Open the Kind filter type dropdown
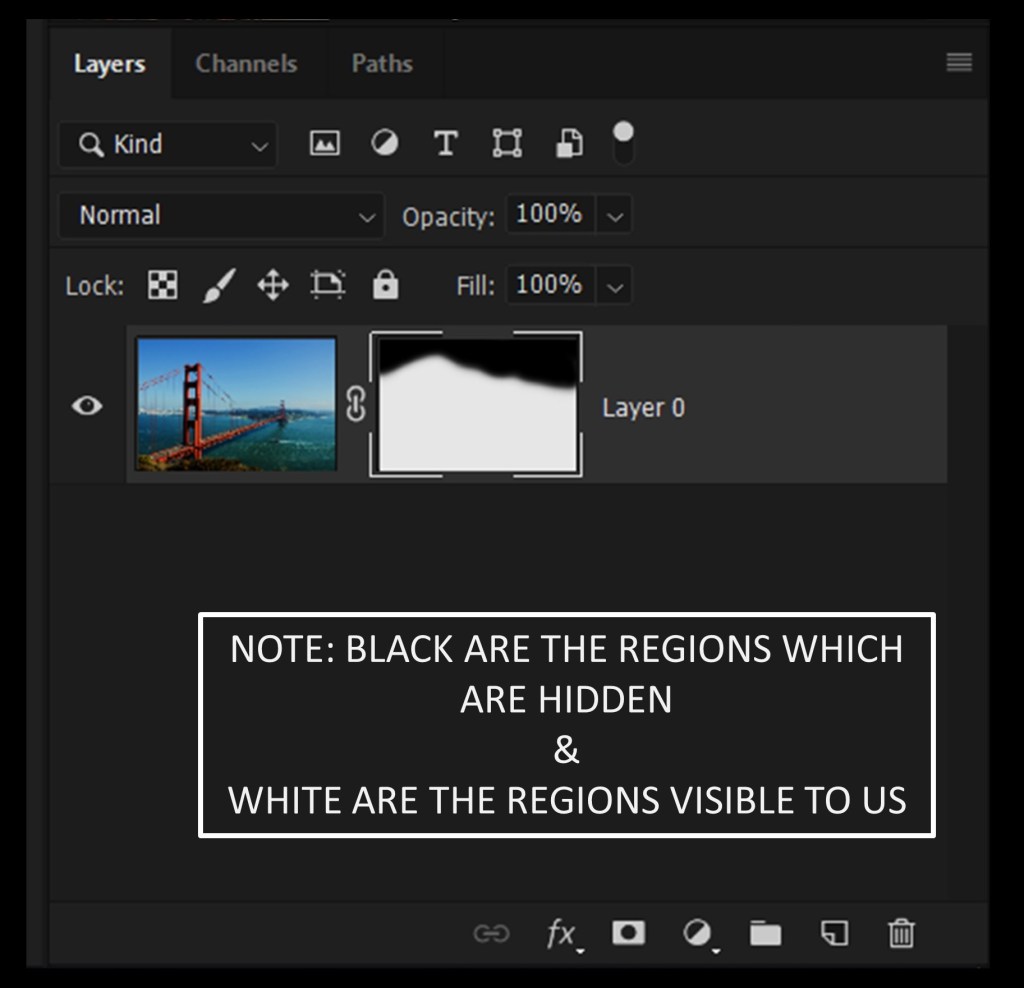 tap(168, 145)
